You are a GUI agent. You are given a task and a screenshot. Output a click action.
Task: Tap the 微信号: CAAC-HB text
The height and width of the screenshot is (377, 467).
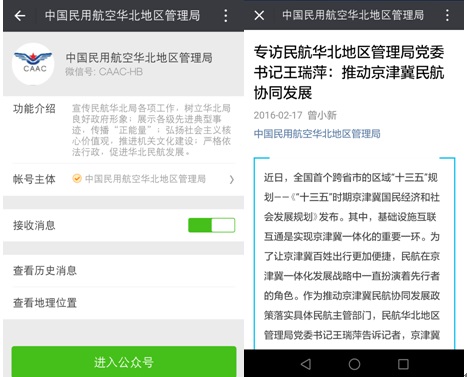104,72
